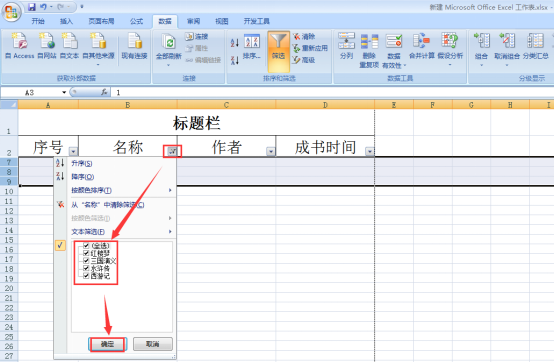Open What-If Analysis (假设分析)
The height and width of the screenshot is (362, 554).
pos(450,49)
